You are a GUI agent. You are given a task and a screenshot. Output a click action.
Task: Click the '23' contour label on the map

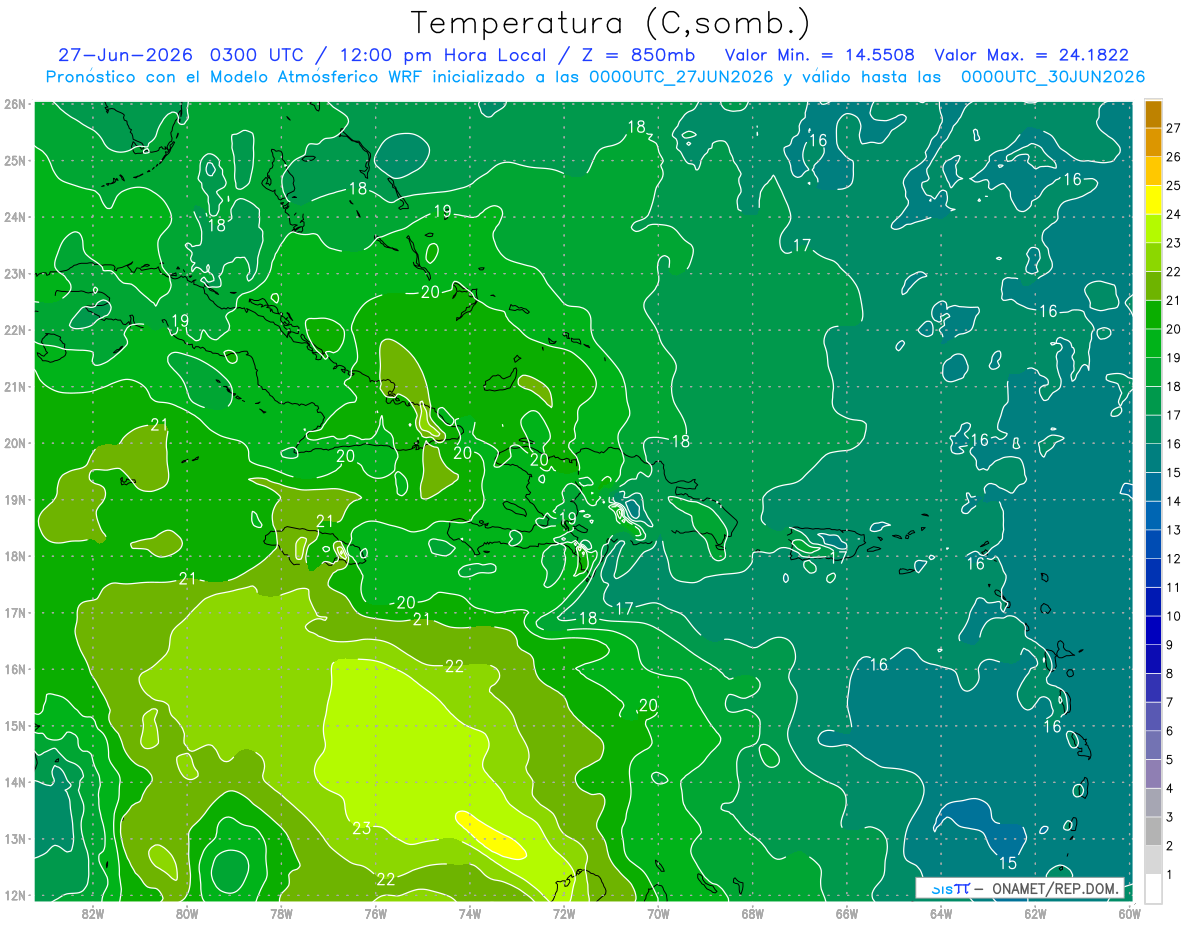(x=362, y=828)
